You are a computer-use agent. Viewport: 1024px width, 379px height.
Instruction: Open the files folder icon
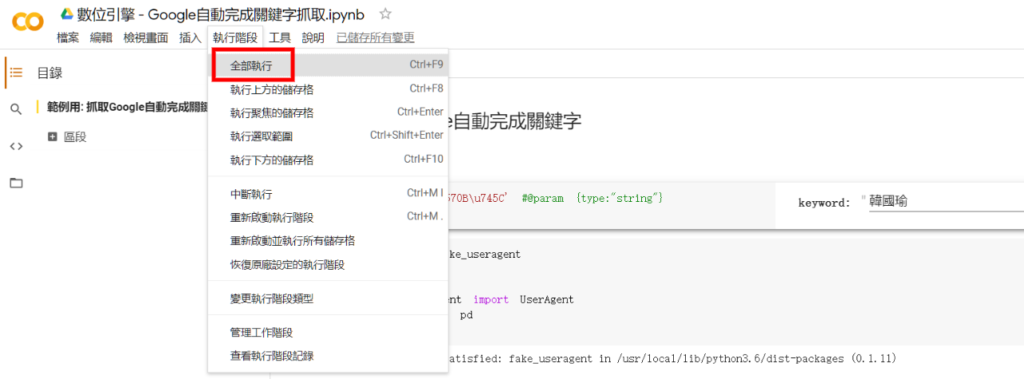coord(16,183)
